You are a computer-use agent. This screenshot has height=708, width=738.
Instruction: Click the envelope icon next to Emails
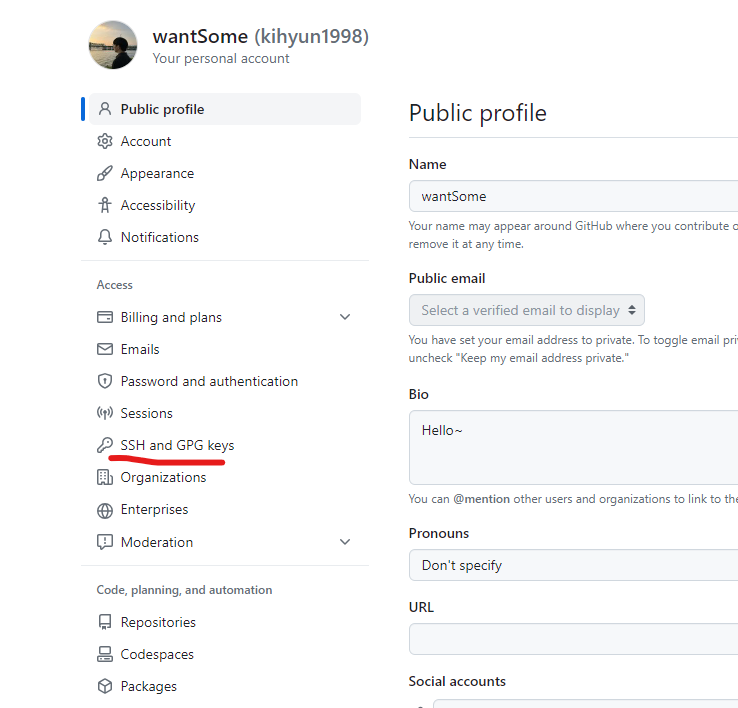point(104,349)
